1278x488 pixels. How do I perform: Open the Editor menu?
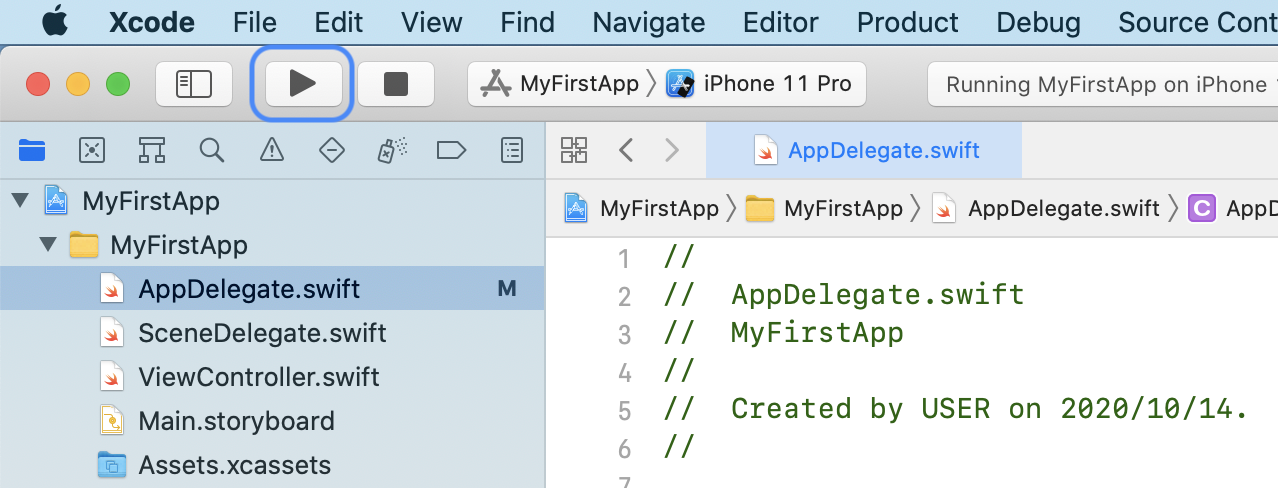tap(781, 22)
